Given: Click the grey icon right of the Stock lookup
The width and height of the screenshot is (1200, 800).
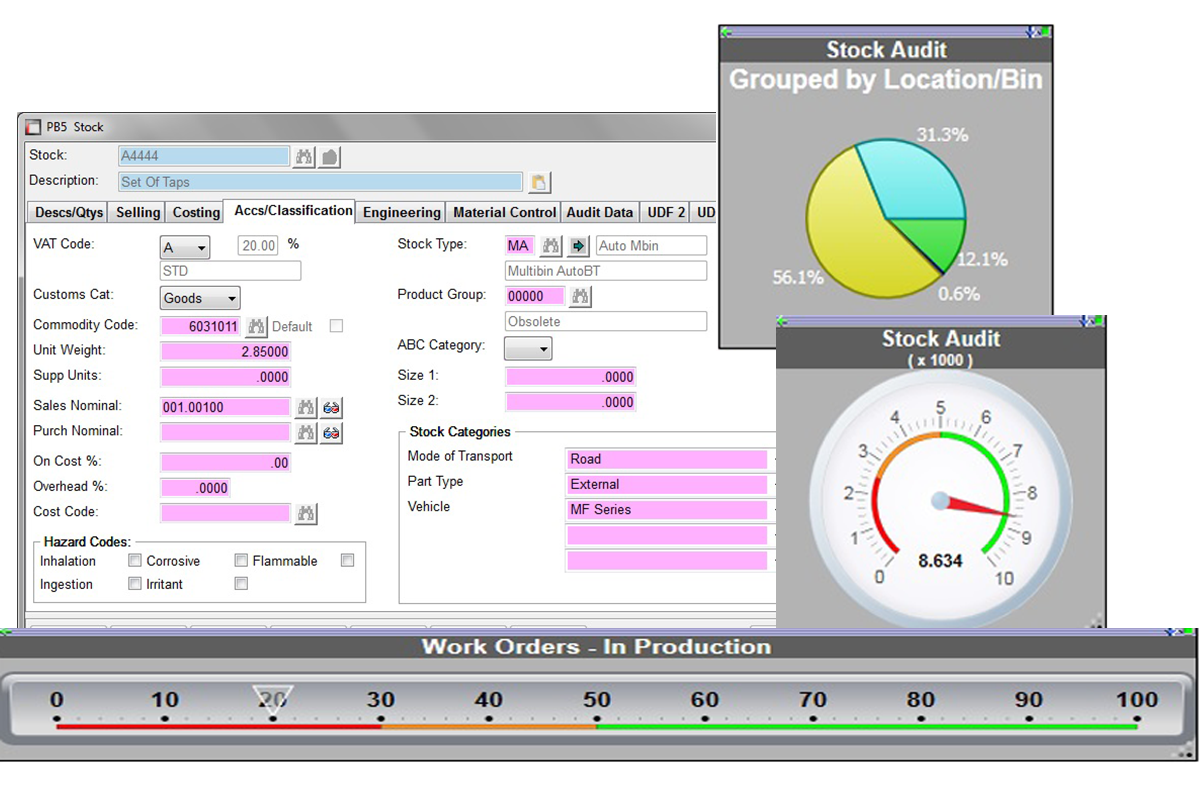Looking at the screenshot, I should point(331,156).
